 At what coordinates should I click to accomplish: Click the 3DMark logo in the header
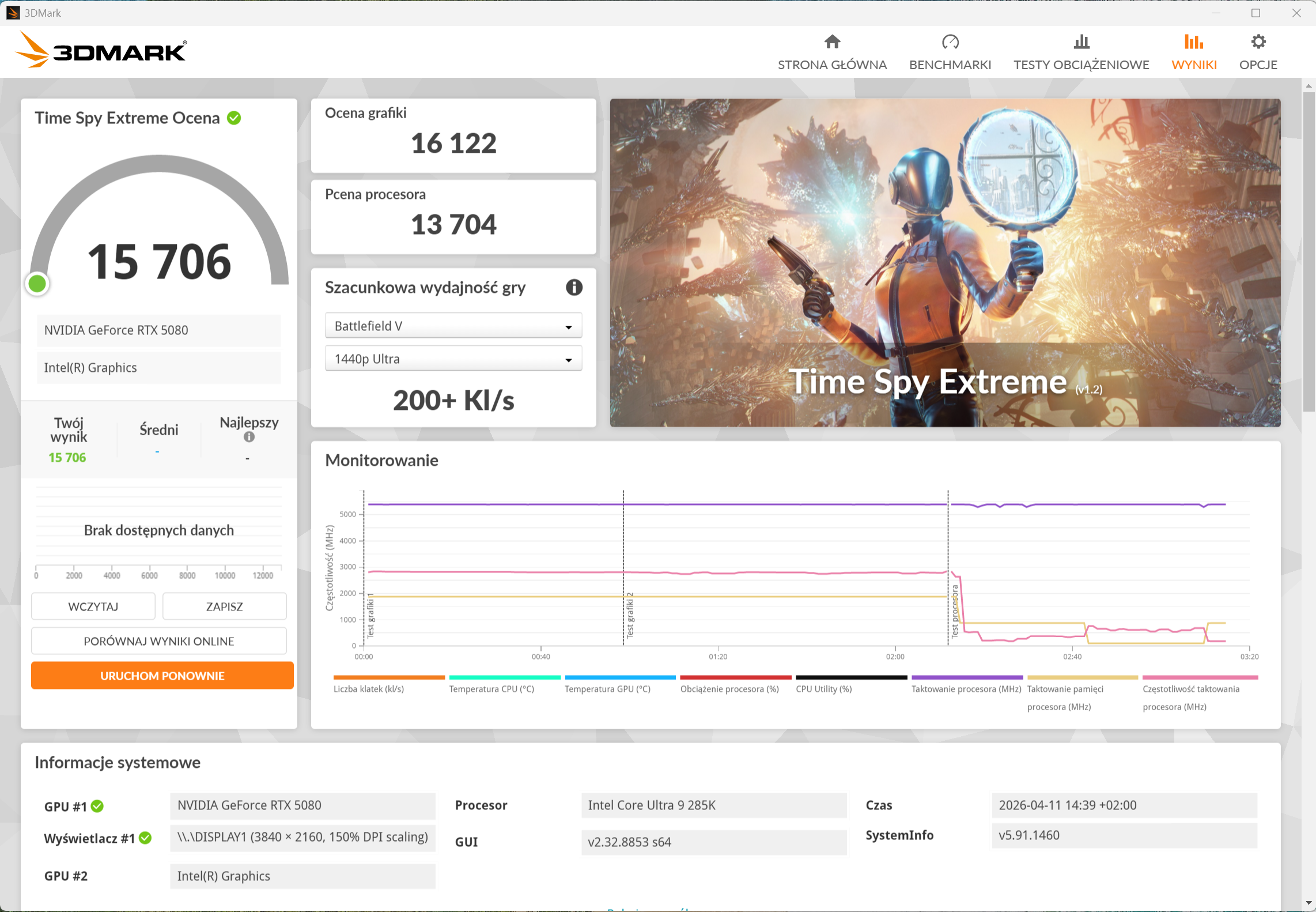101,51
